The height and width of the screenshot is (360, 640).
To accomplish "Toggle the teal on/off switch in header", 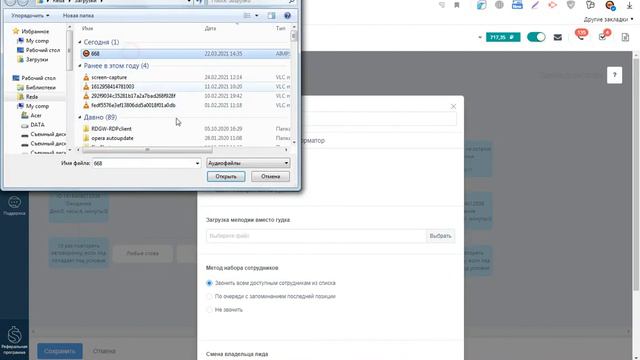I will tap(536, 37).
